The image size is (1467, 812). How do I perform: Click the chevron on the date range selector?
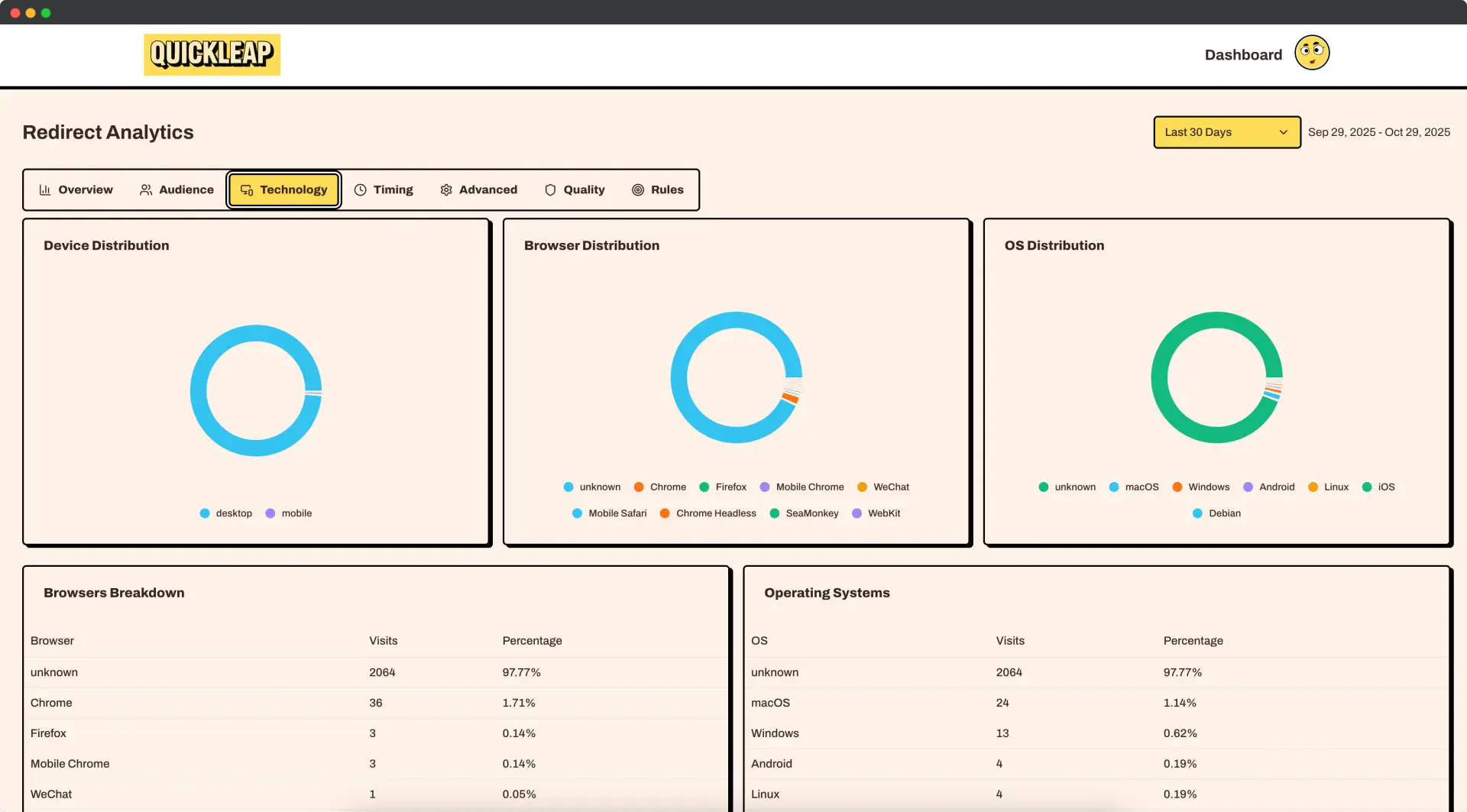1283,131
